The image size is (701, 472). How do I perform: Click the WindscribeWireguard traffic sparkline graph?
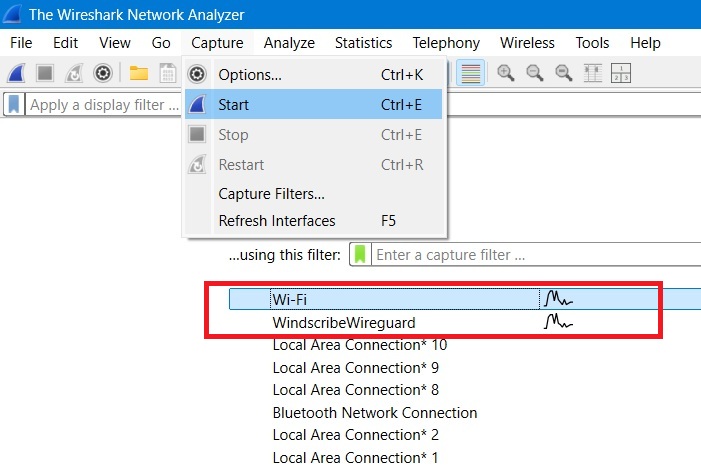[558, 321]
